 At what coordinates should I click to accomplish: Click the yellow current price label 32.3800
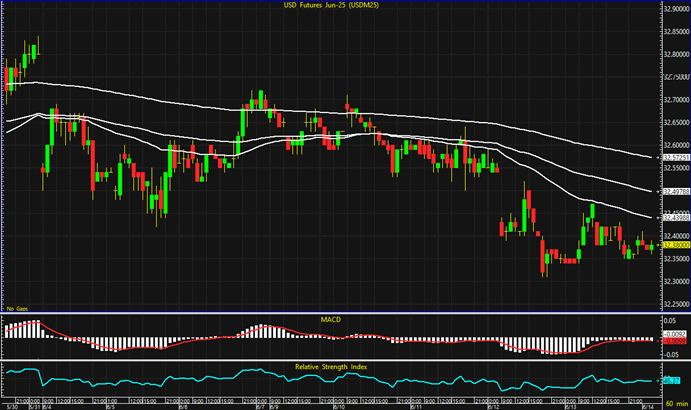(x=676, y=245)
